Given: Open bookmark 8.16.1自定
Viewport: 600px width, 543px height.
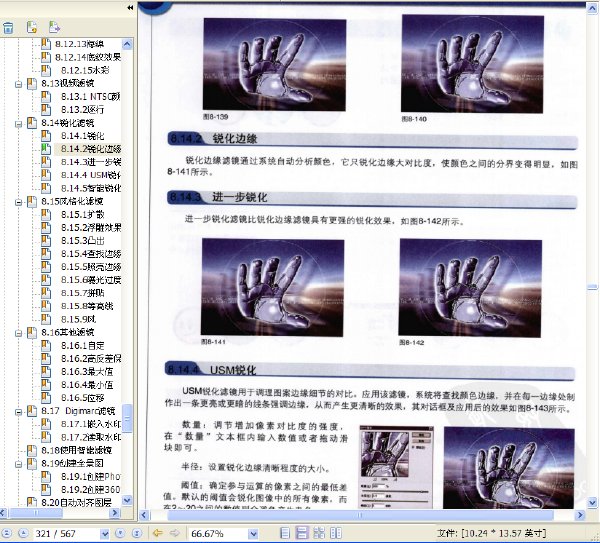Looking at the screenshot, I should tap(82, 345).
